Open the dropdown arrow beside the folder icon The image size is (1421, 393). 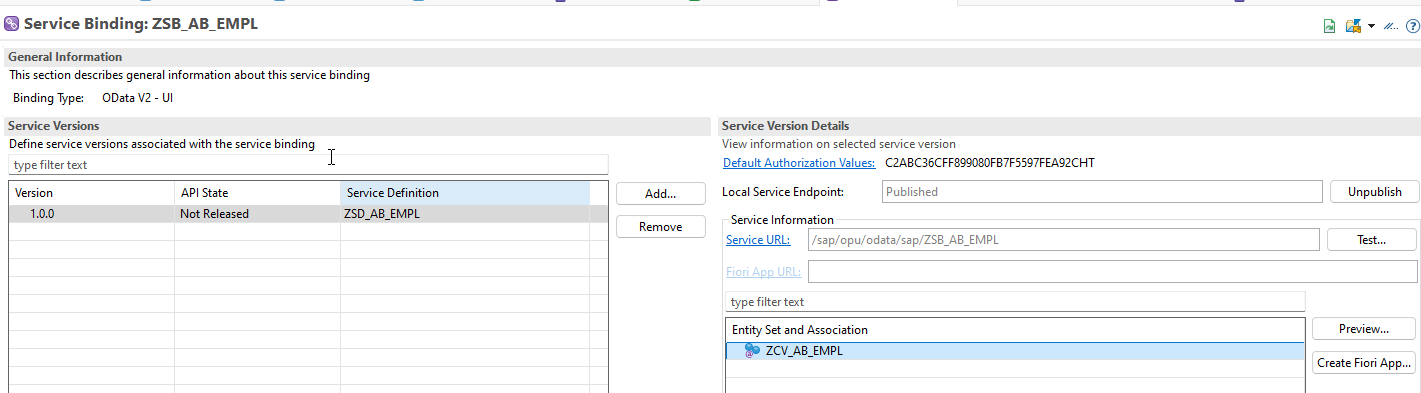[1371, 26]
